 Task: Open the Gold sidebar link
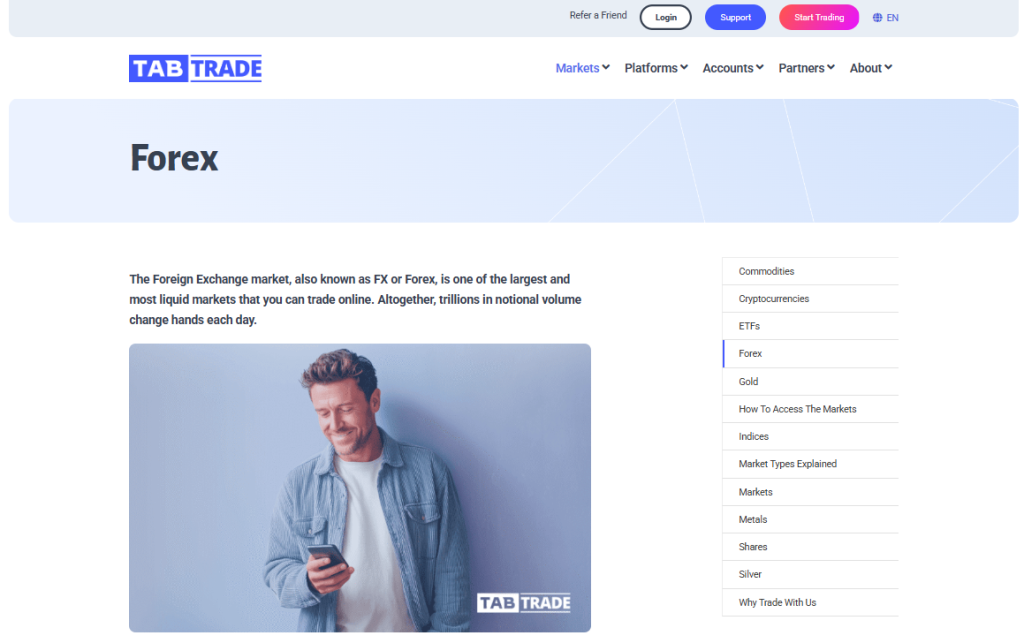(x=810, y=381)
